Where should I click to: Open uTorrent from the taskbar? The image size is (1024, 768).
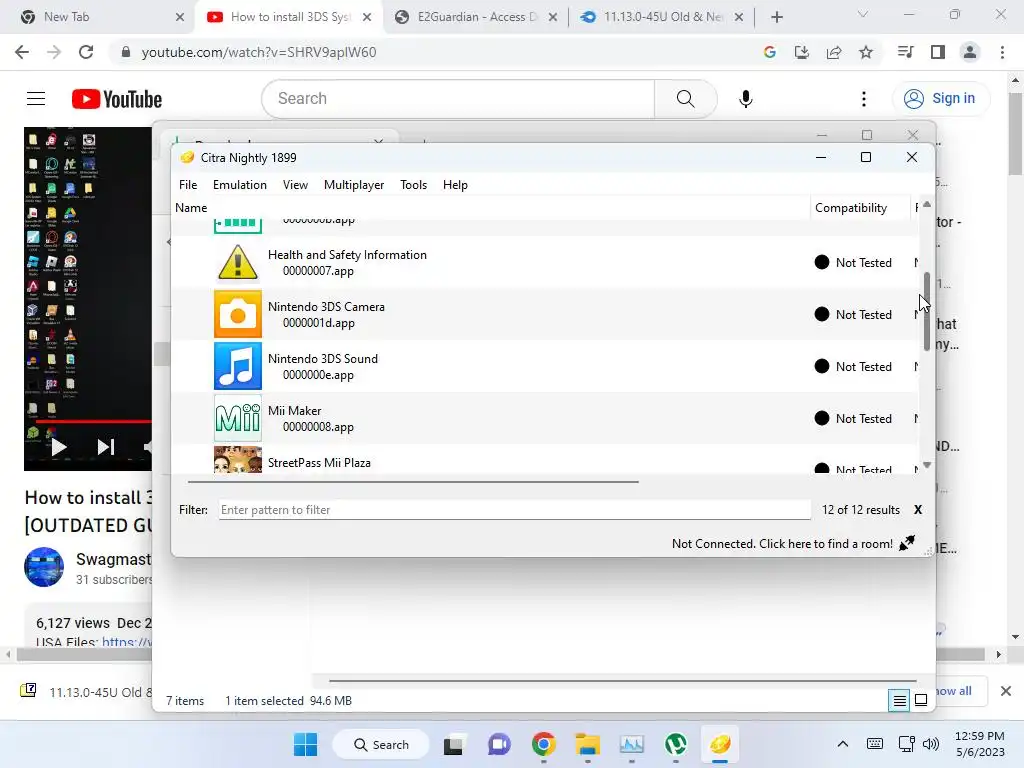675,744
